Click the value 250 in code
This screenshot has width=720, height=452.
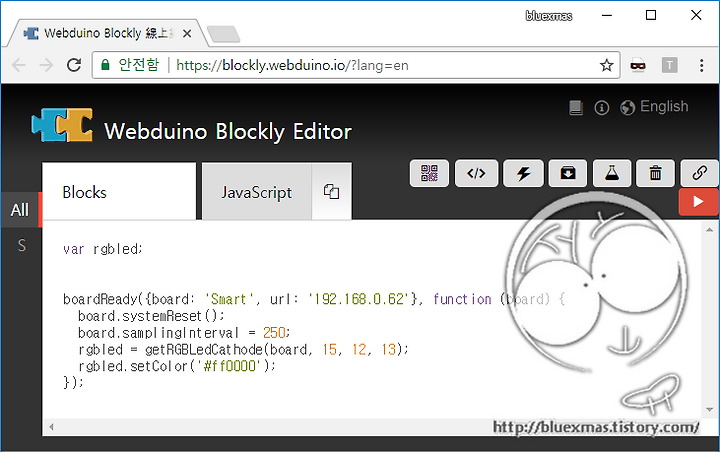pyautogui.click(x=274, y=333)
